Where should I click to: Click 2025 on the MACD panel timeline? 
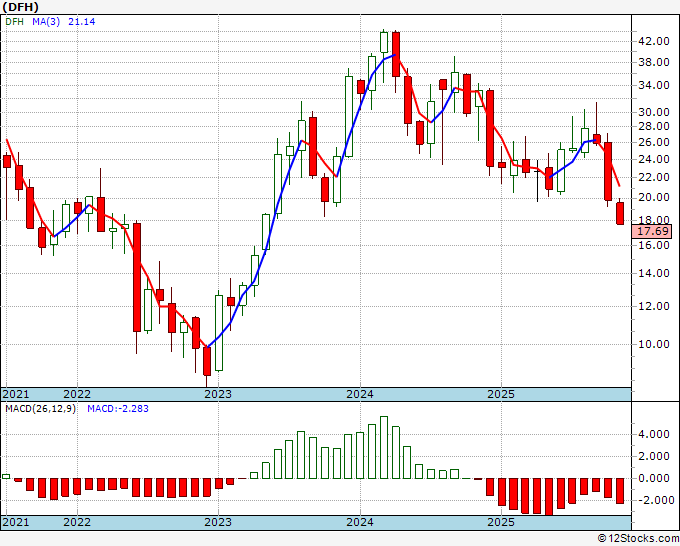(501, 522)
